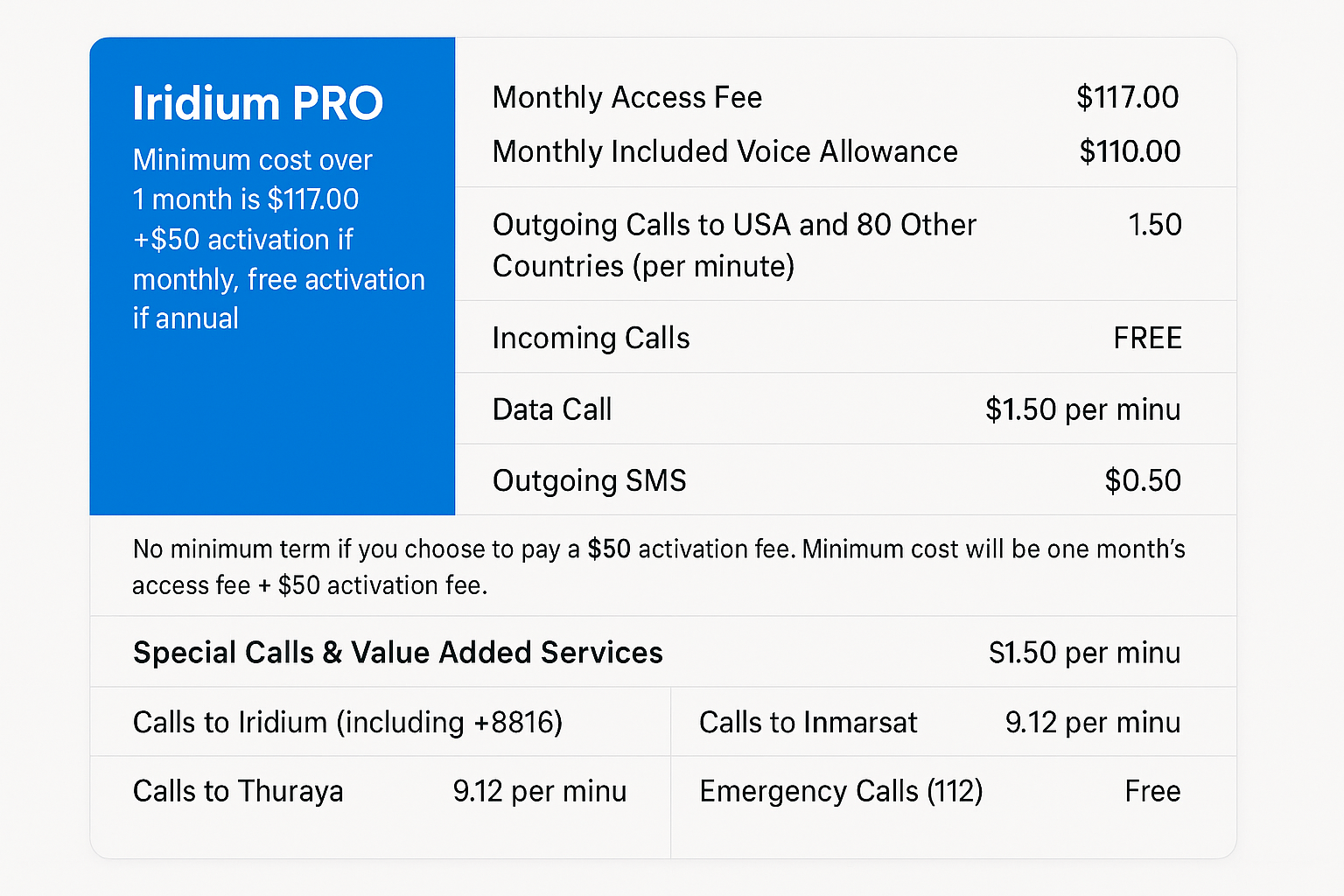
Task: Click the blue panel's minimum cost description
Action: pos(278,239)
